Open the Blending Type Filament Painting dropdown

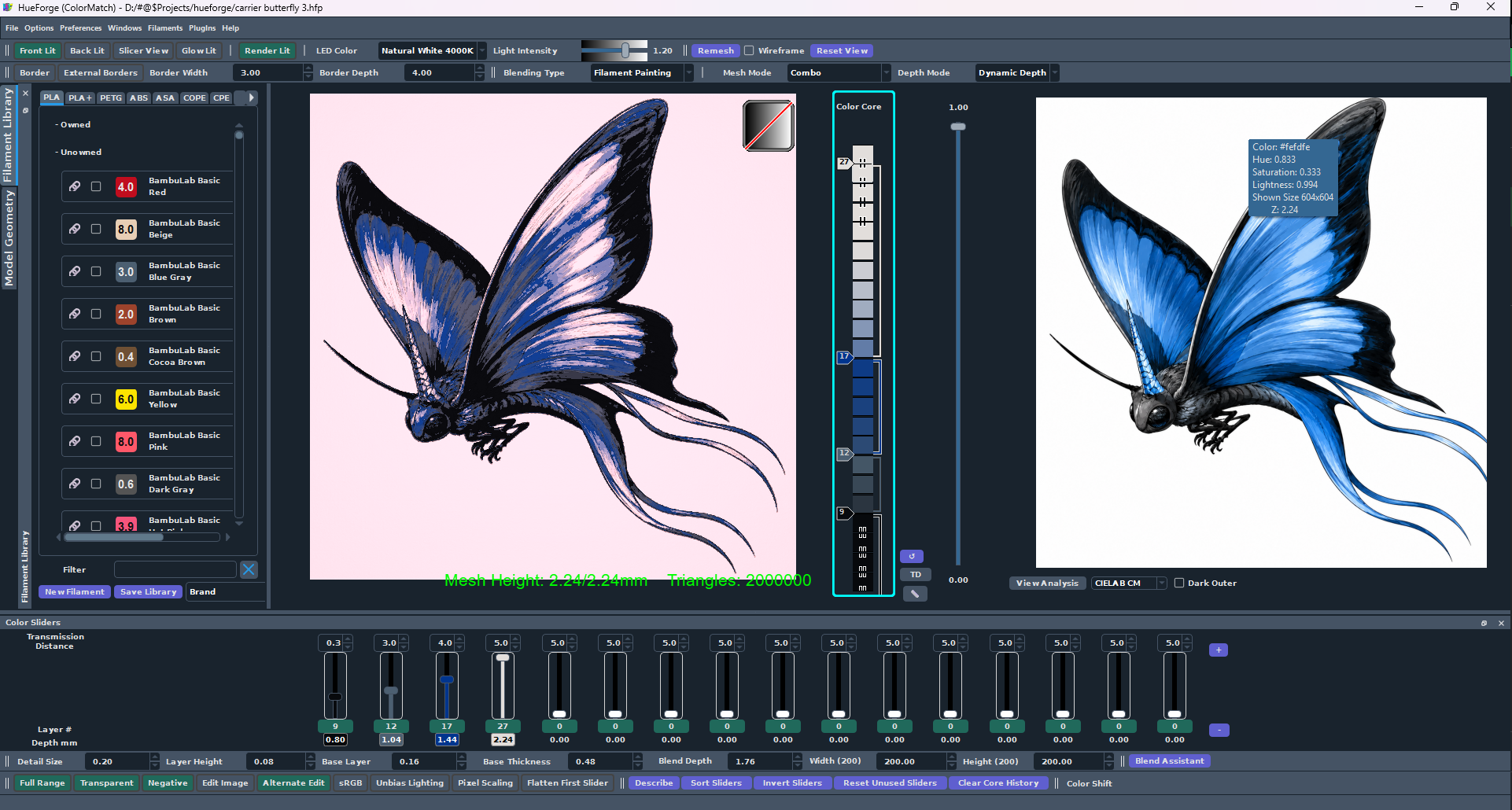click(x=643, y=72)
